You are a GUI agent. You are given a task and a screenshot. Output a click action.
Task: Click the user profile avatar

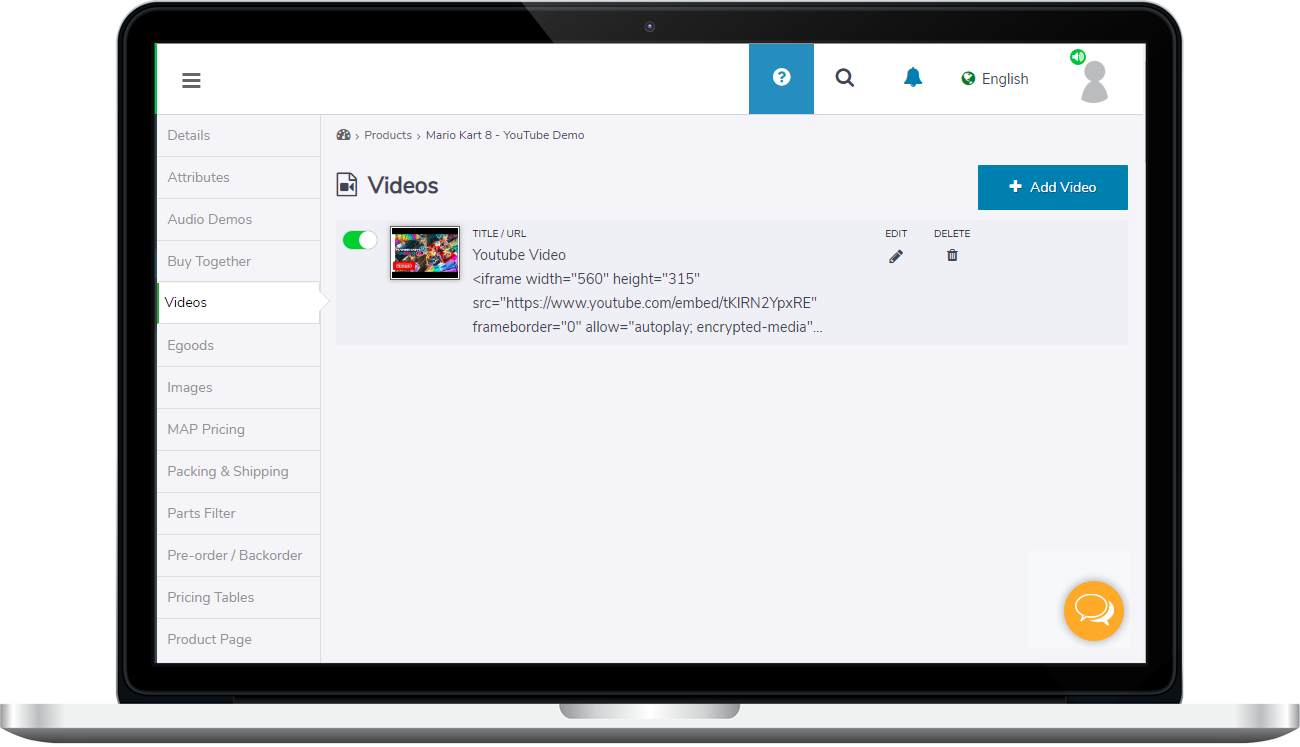(x=1094, y=82)
